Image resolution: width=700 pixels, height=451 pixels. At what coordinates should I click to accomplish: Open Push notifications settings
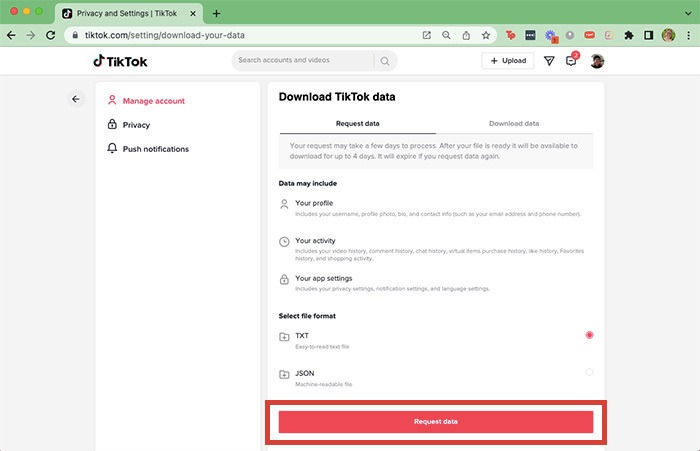click(x=148, y=149)
